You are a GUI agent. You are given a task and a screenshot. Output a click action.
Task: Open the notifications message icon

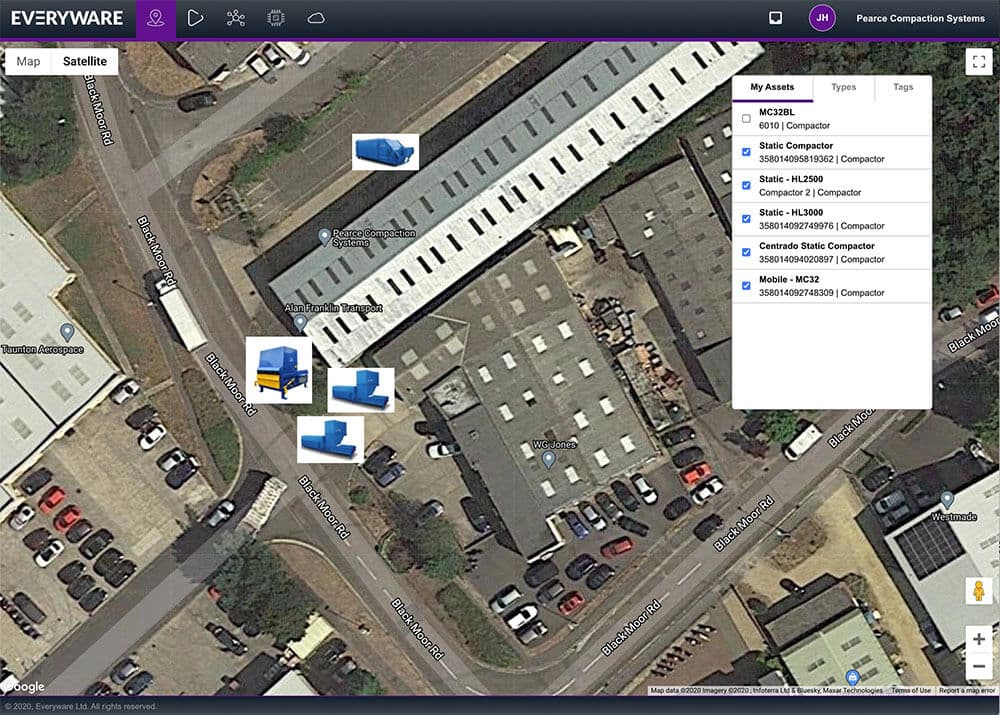pyautogui.click(x=776, y=18)
